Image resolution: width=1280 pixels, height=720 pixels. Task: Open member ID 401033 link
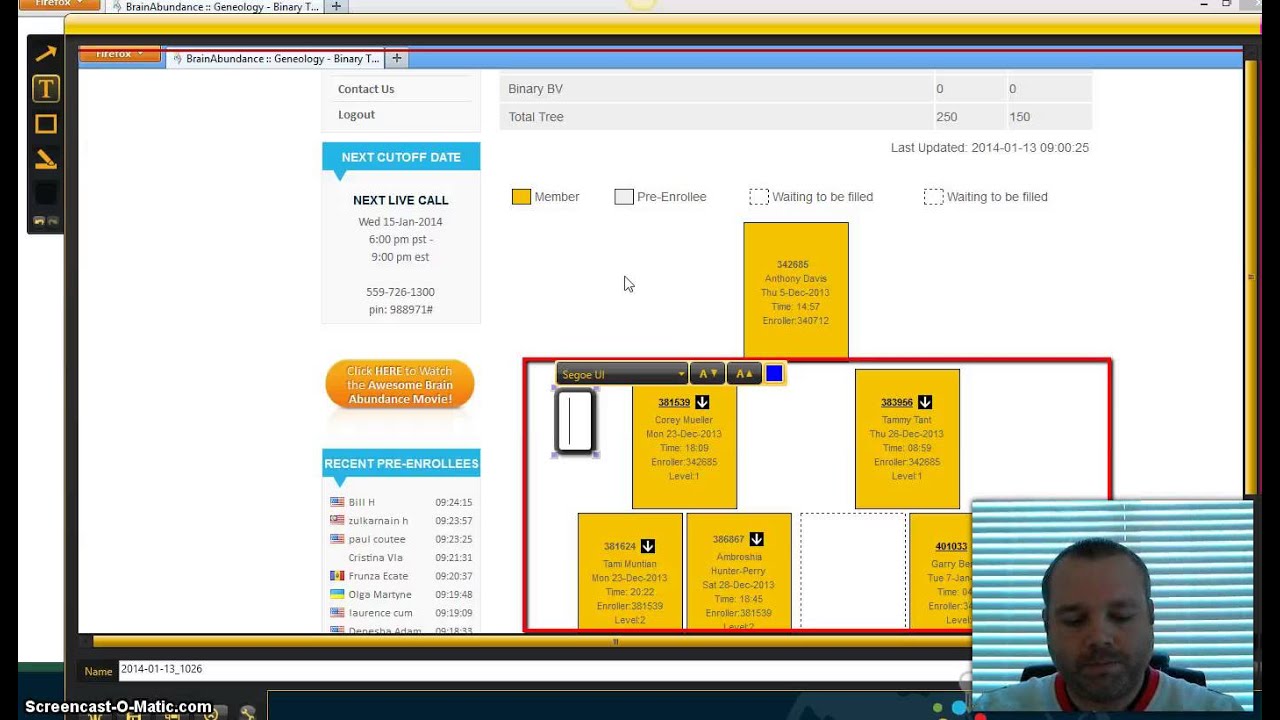pos(951,547)
